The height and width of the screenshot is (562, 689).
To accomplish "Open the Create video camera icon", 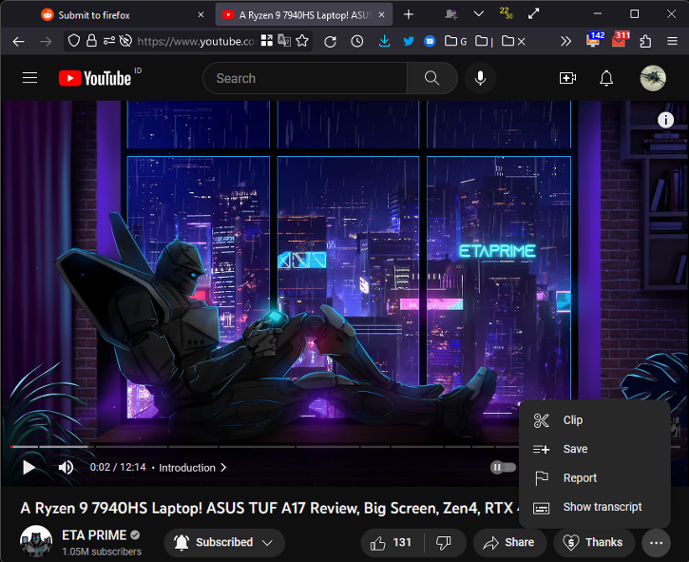I will pos(568,78).
